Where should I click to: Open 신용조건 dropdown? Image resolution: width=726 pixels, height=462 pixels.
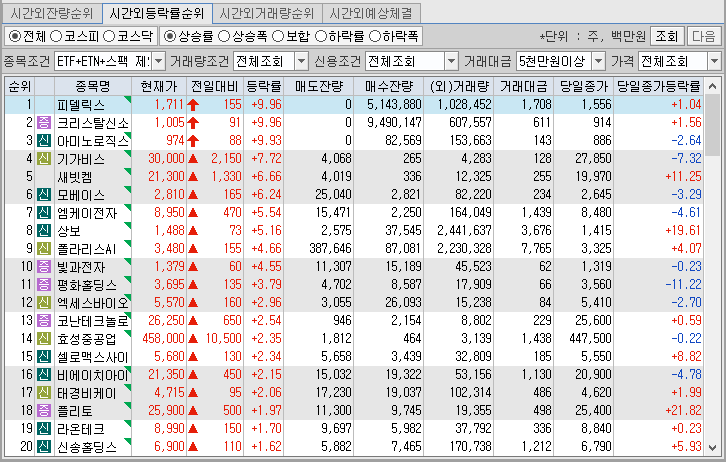tap(451, 61)
